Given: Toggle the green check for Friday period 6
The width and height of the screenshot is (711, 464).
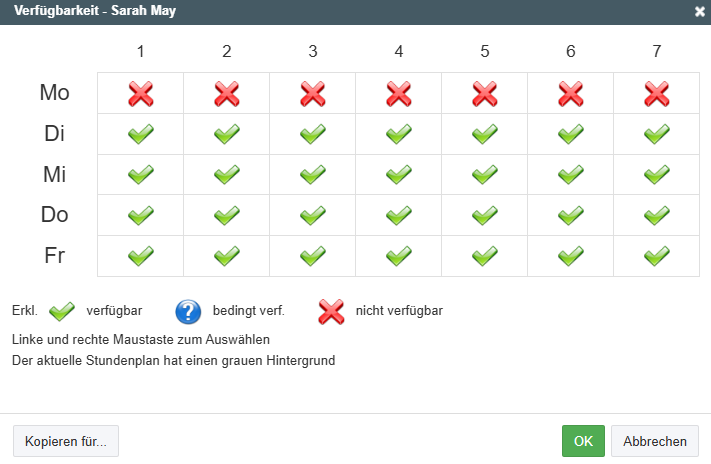Looking at the screenshot, I should pos(570,256).
